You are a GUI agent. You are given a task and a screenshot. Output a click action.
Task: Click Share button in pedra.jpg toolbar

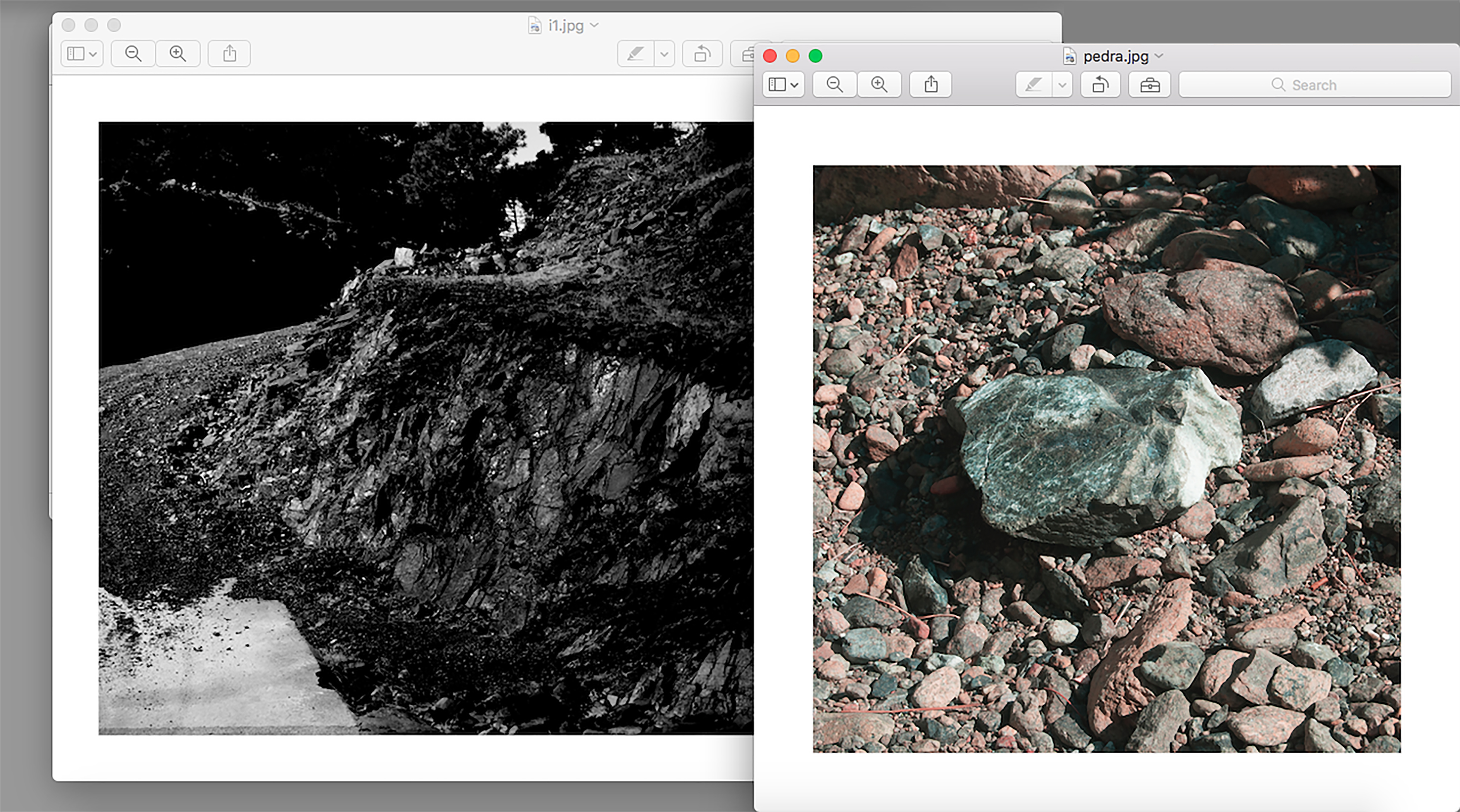coord(930,85)
